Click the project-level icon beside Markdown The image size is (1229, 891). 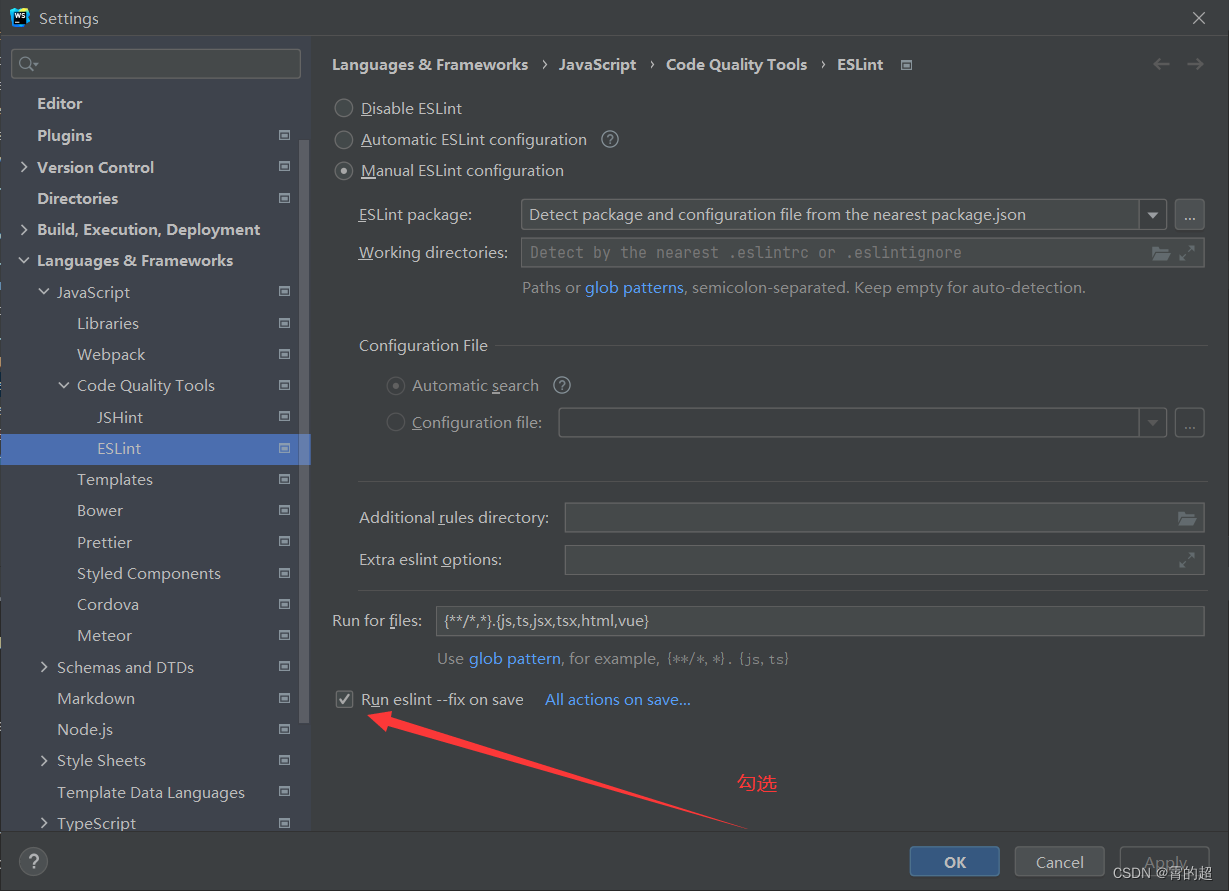coord(285,698)
